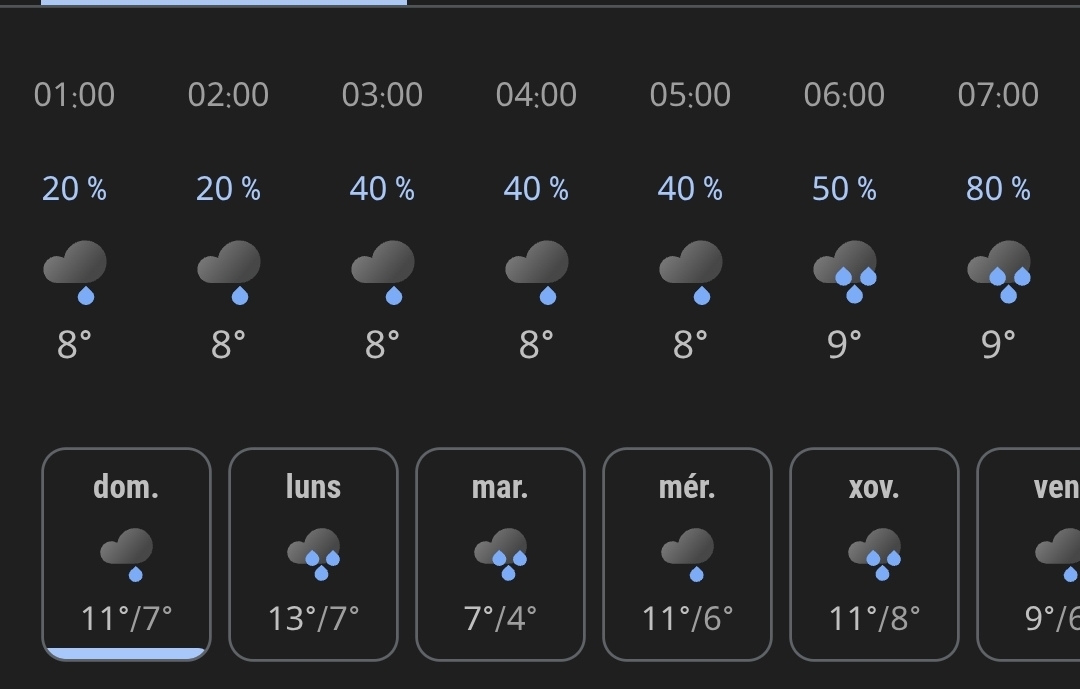Click the 9° temperature at 06:00
1080x689 pixels.
(844, 345)
